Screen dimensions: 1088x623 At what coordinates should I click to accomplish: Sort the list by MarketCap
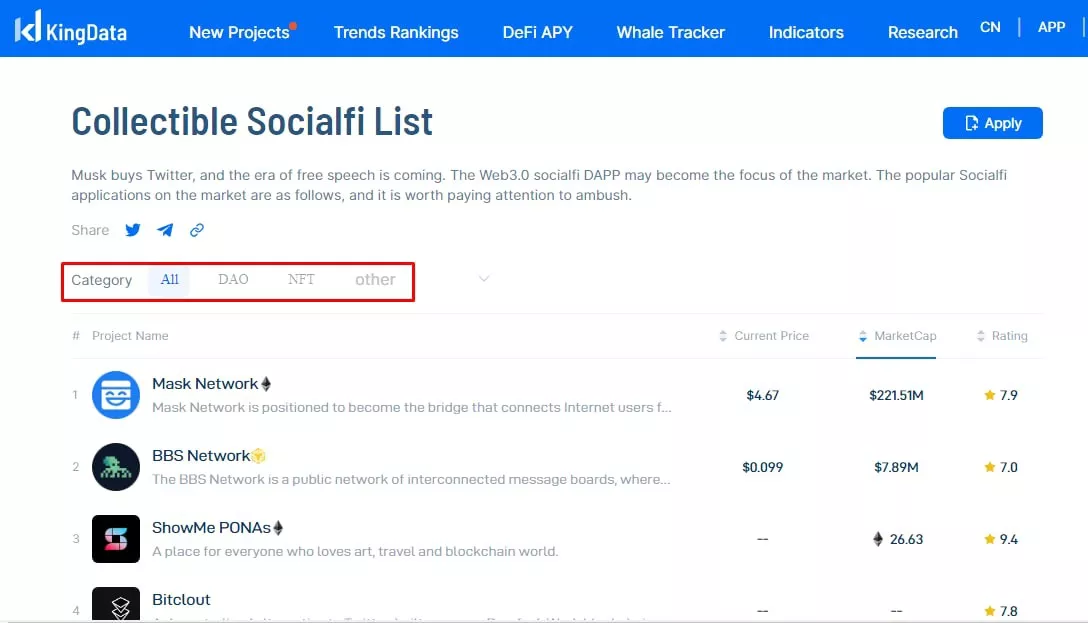click(897, 336)
